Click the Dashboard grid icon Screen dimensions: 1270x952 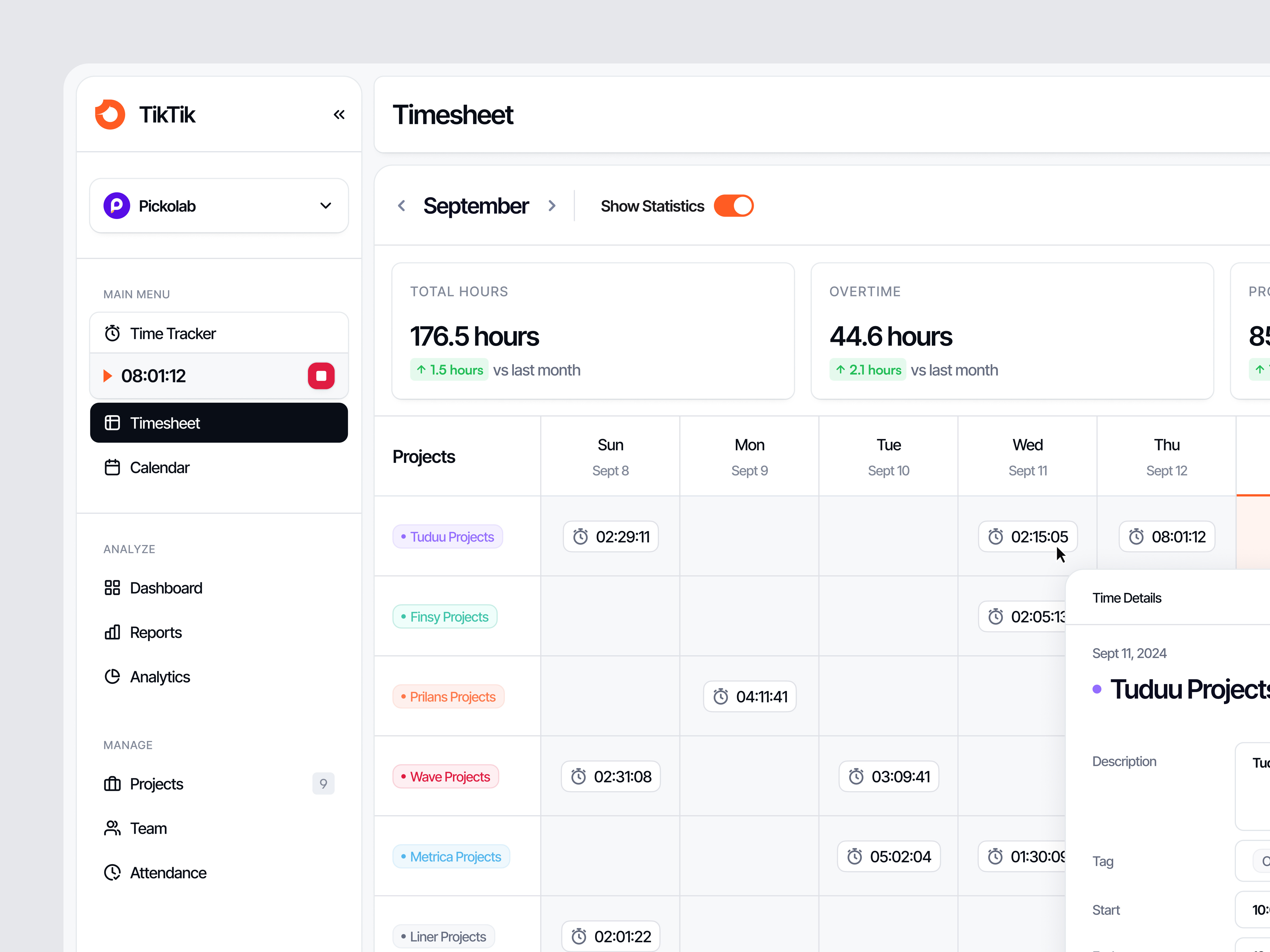[112, 588]
